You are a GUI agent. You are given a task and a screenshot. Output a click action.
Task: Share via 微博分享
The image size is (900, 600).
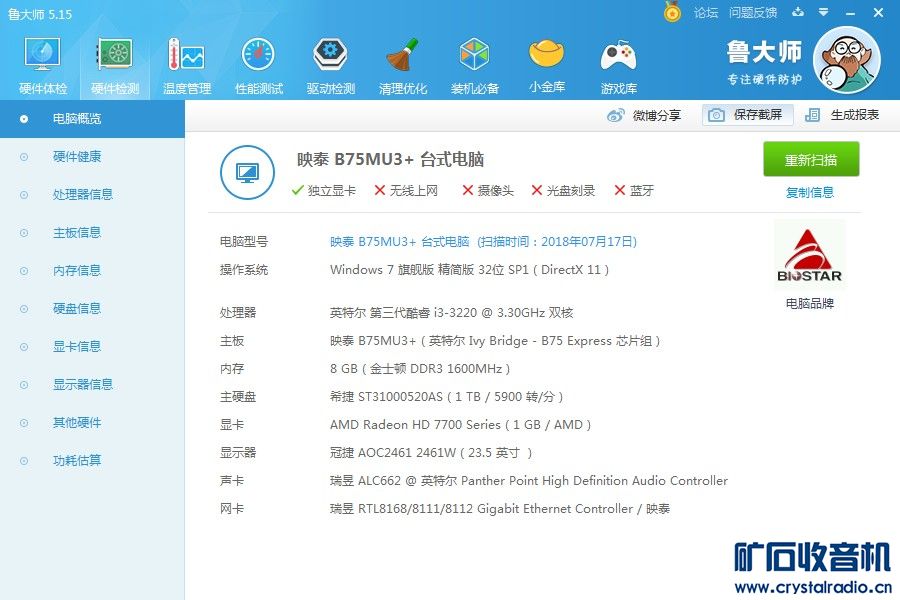[645, 115]
